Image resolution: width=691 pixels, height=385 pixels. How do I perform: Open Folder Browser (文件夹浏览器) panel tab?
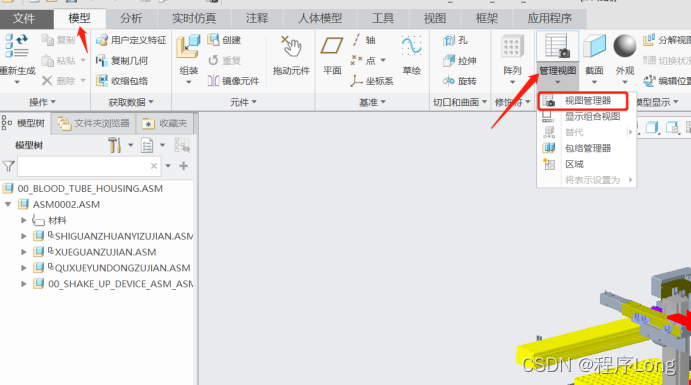tap(93, 123)
